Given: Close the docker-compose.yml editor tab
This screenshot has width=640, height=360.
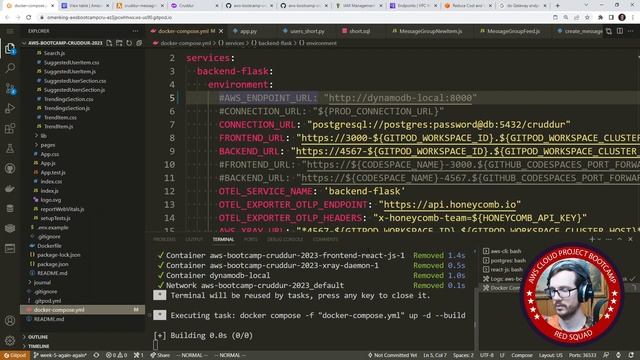Looking at the screenshot, I should coord(221,31).
